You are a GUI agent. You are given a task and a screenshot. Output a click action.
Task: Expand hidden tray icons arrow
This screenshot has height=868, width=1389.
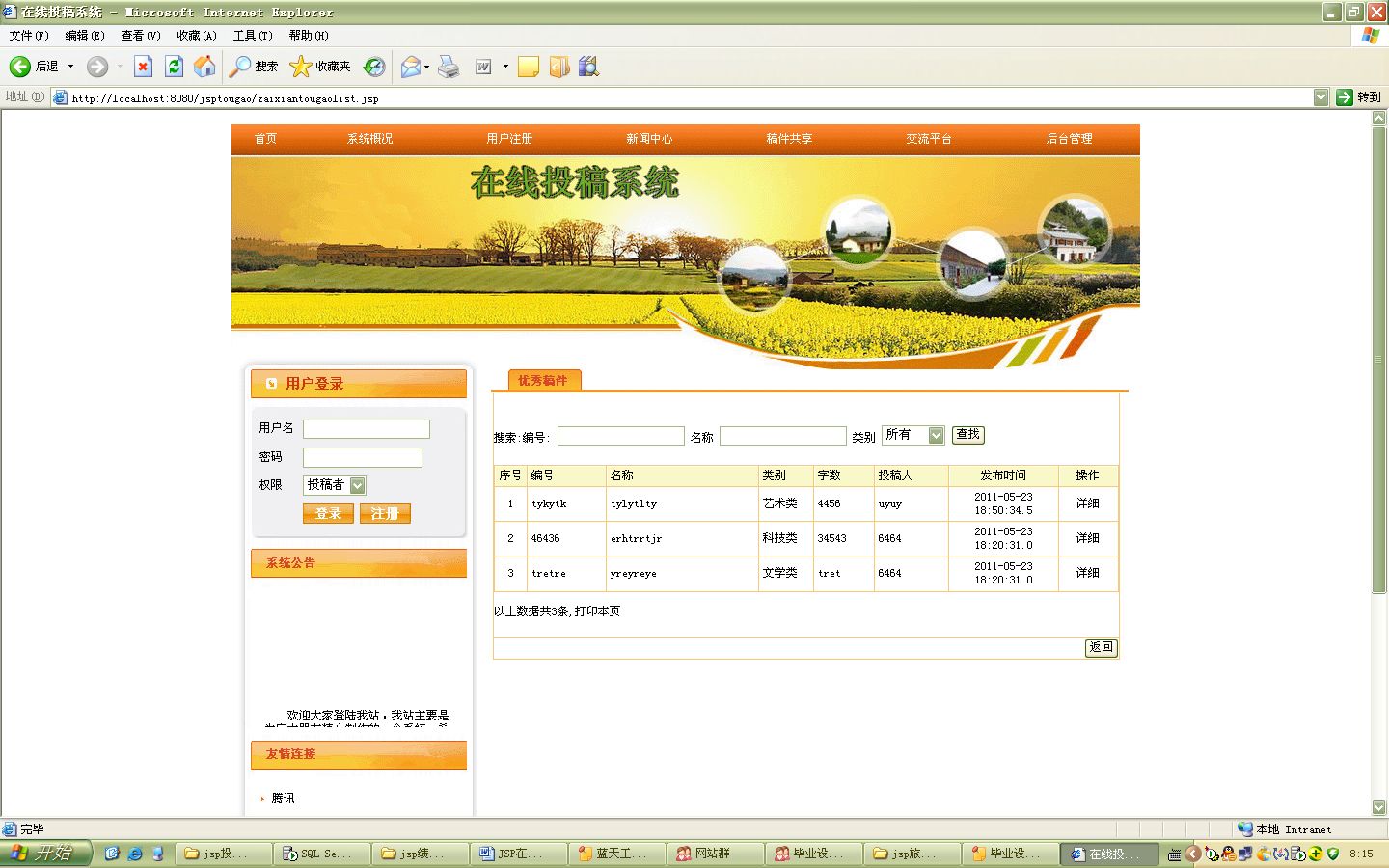pyautogui.click(x=1193, y=854)
